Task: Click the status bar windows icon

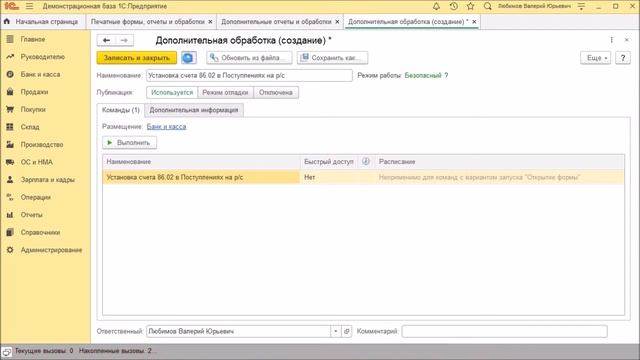Action: click(7, 351)
